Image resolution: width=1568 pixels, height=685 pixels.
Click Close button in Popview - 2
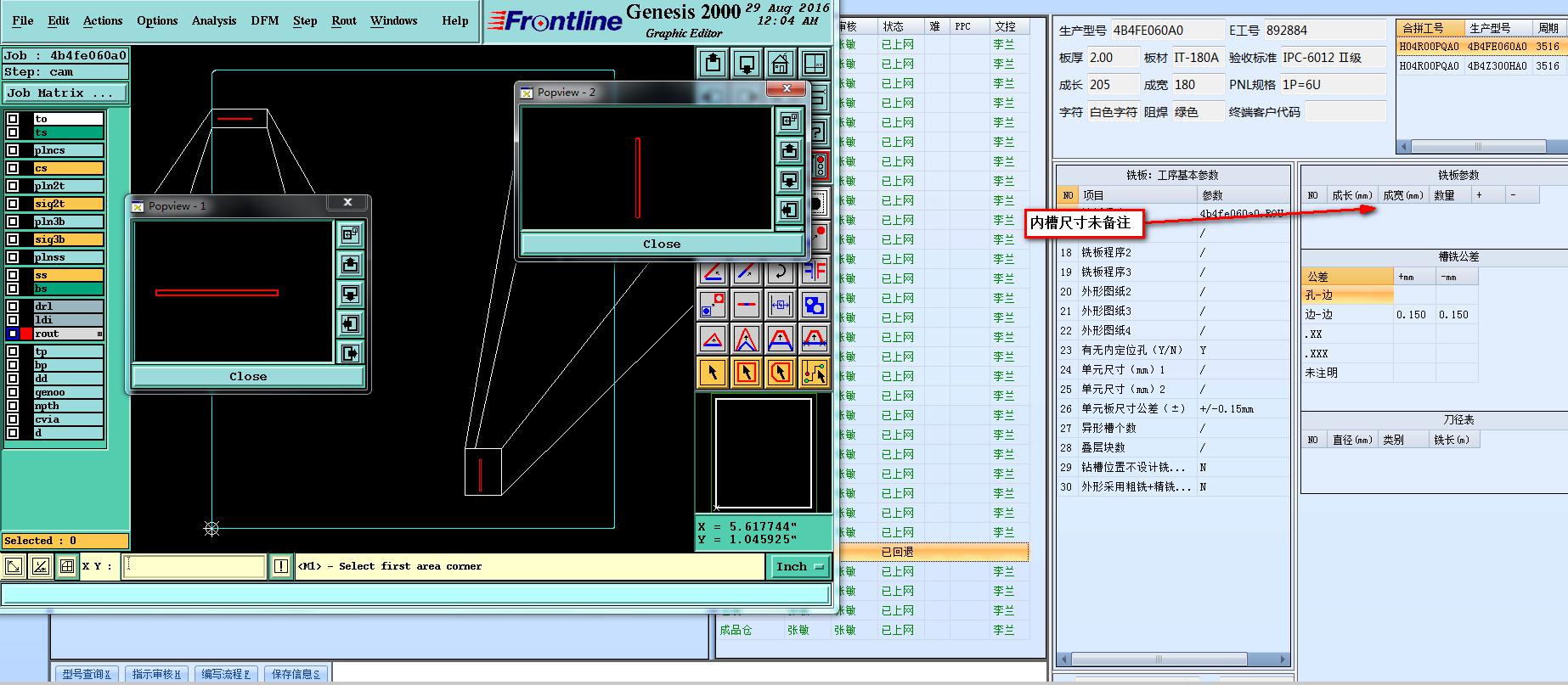662,244
